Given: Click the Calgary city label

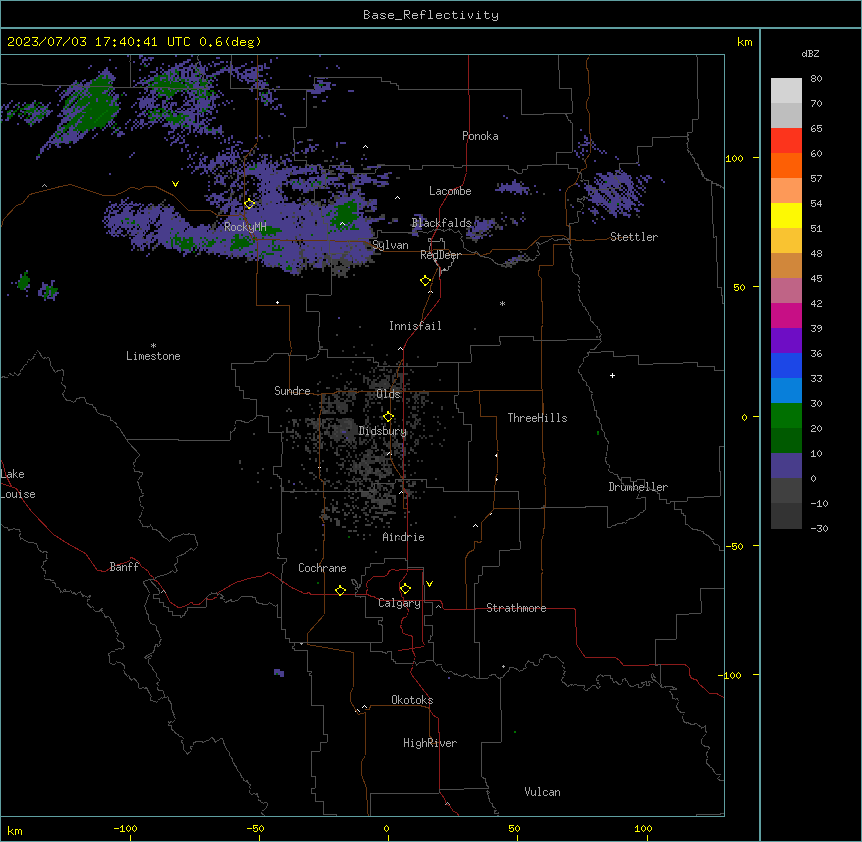Looking at the screenshot, I should coord(400,603).
